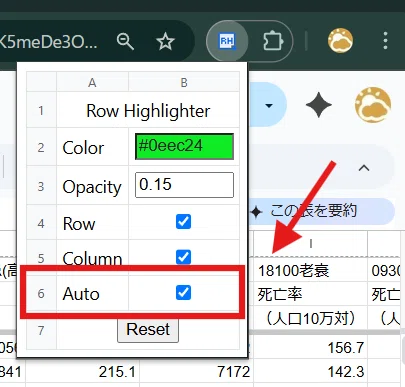Select the cell with 215.1
The width and height of the screenshot is (405, 387).
(x=83, y=371)
